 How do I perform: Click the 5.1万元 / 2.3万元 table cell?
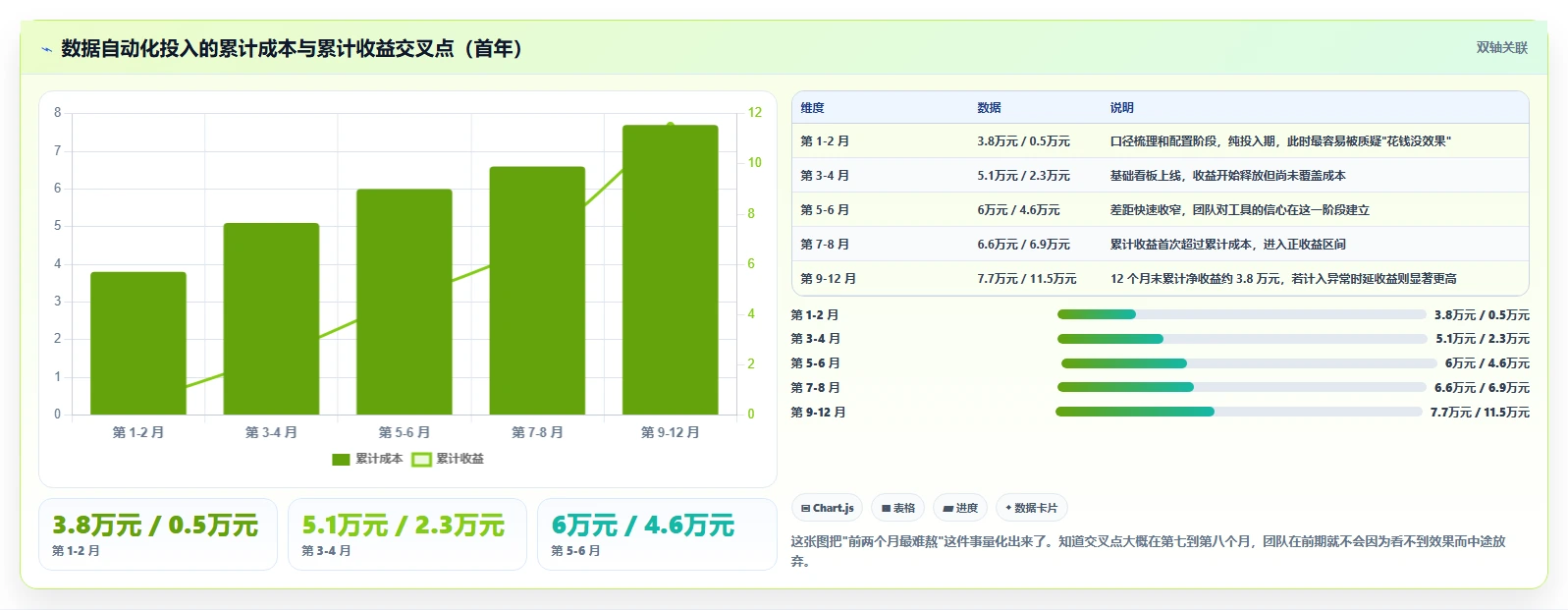point(1036,176)
